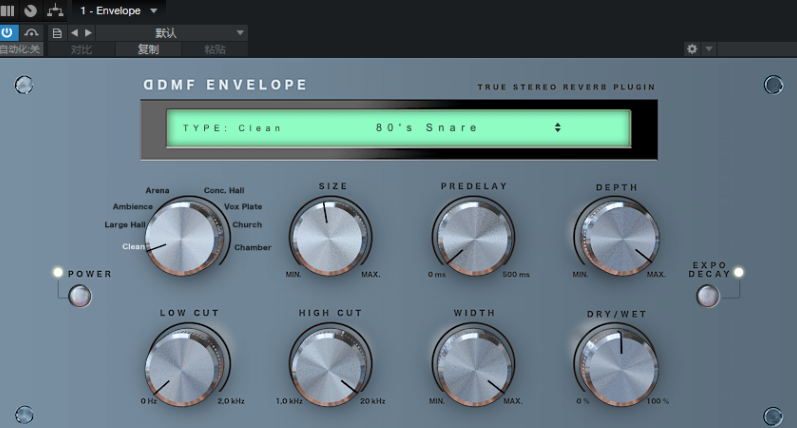Click the routing diagram icon in top bar
The image size is (797, 428).
pyautogui.click(x=55, y=10)
